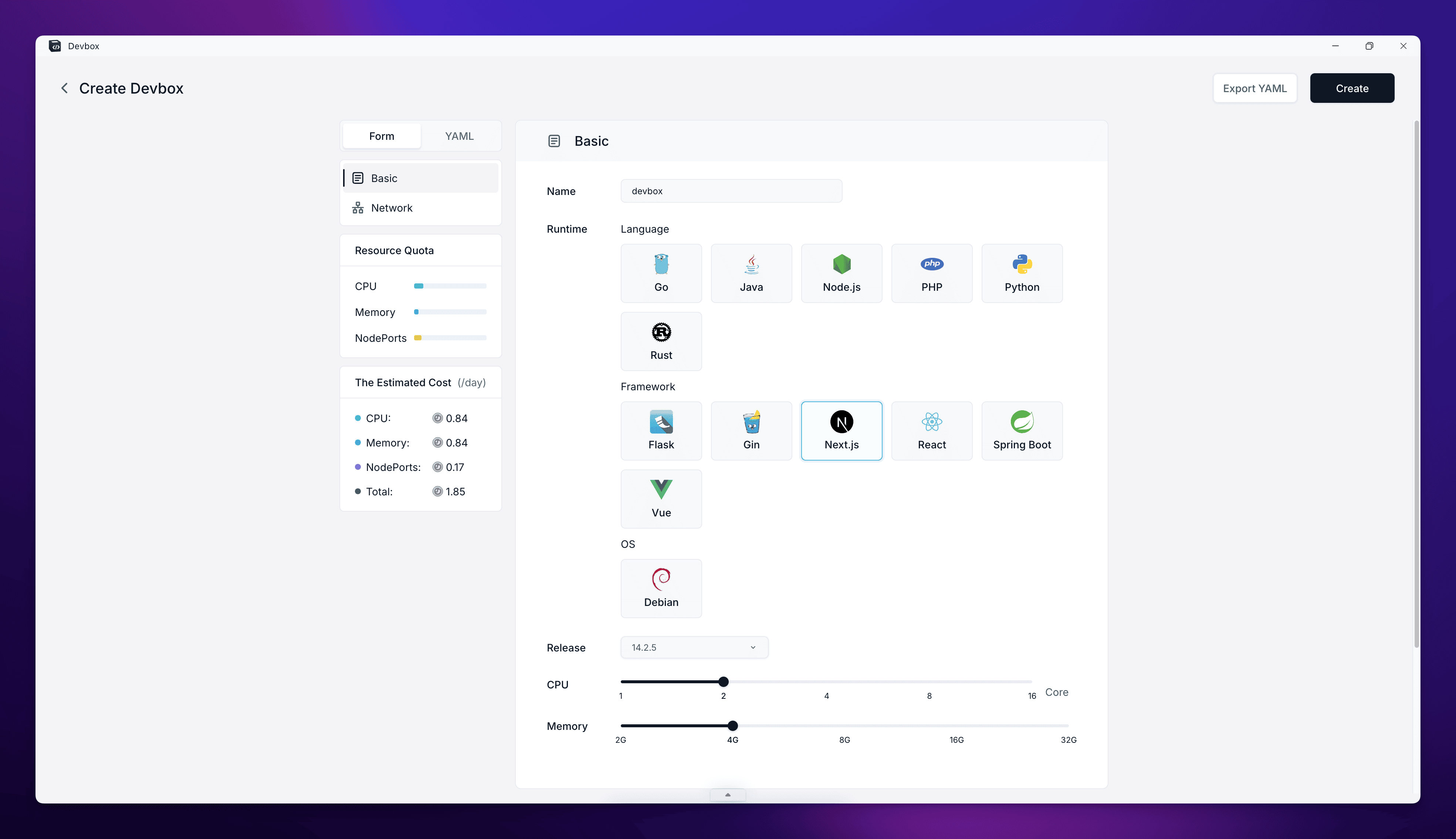
Task: Click the Export YAML button
Action: [1255, 88]
